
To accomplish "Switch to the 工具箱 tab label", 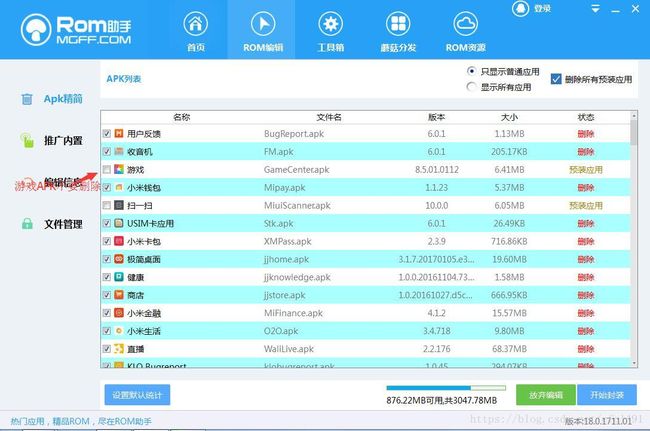I will click(x=330, y=48).
